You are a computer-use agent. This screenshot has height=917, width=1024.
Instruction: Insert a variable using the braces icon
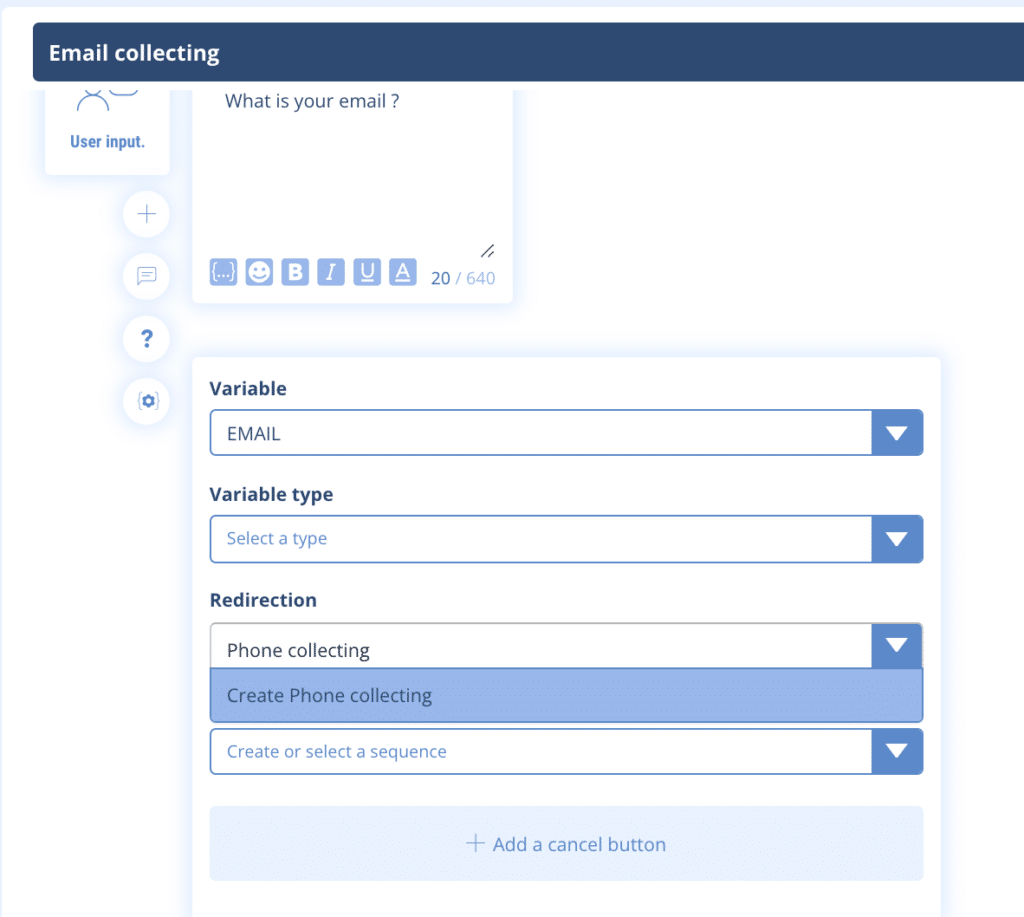223,272
